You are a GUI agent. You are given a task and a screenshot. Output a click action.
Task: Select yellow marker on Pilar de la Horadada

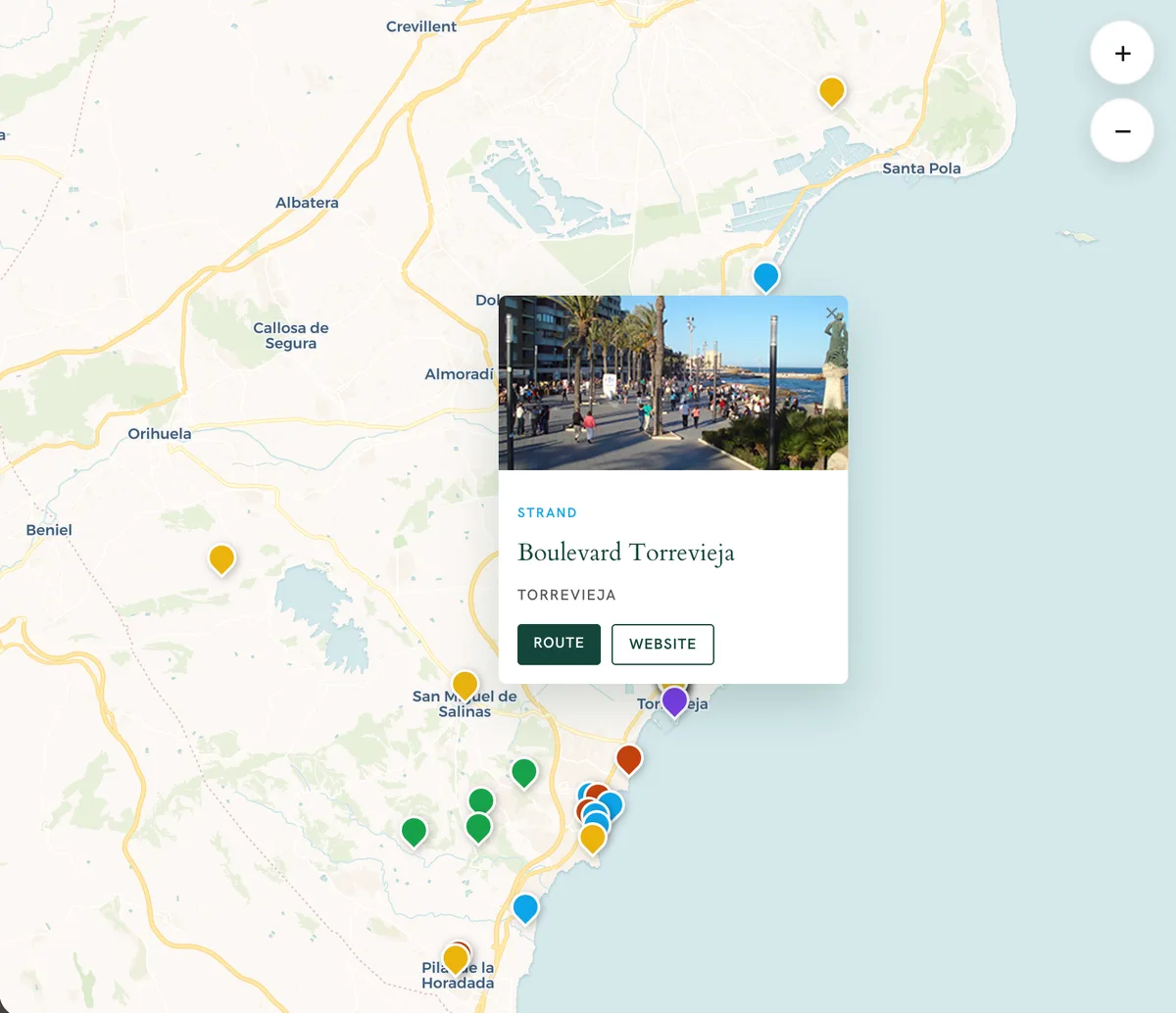(x=455, y=959)
